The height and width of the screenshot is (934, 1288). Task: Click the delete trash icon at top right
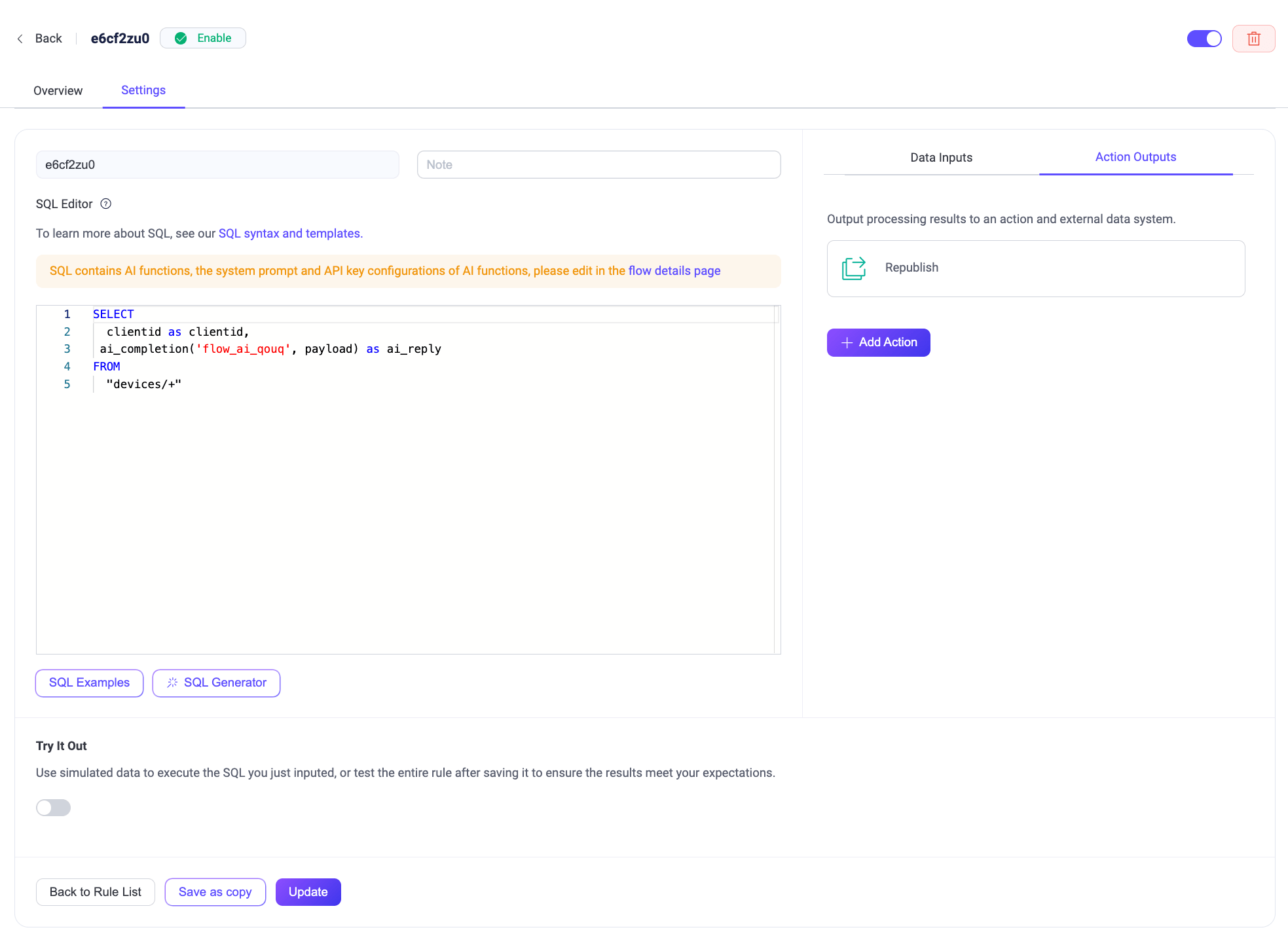tap(1253, 39)
